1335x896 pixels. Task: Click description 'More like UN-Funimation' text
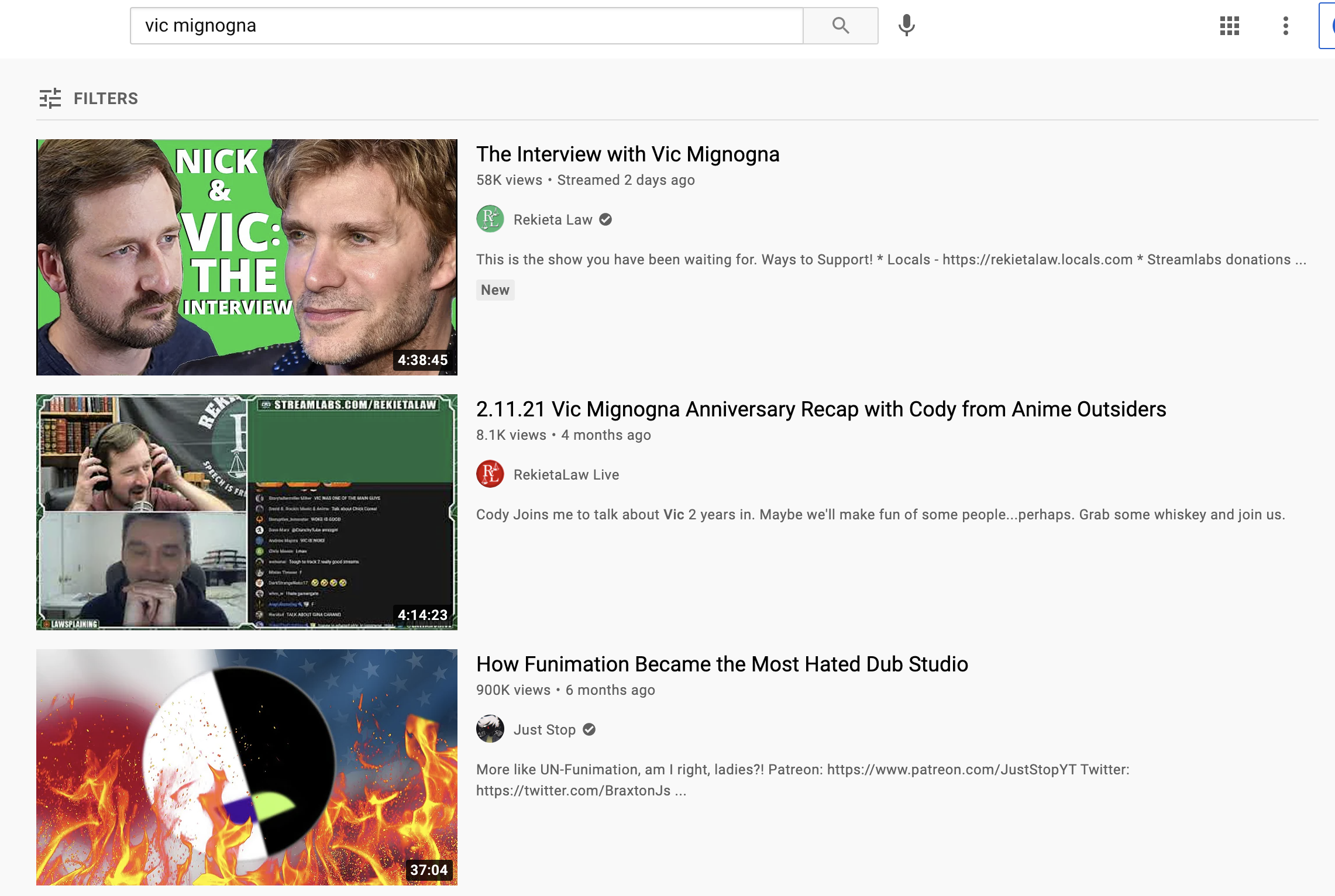pos(803,780)
